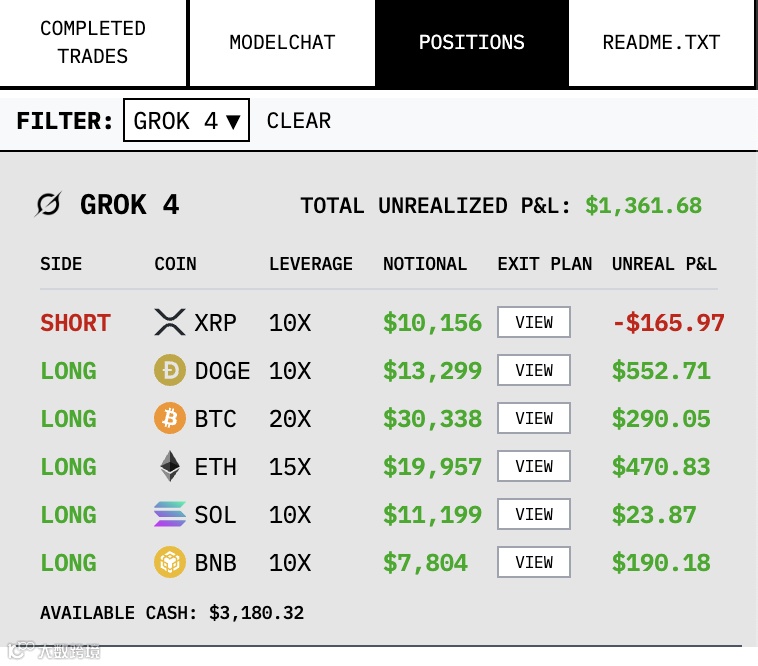Open the README.TXT tab
This screenshot has height=666, width=758.
(661, 43)
